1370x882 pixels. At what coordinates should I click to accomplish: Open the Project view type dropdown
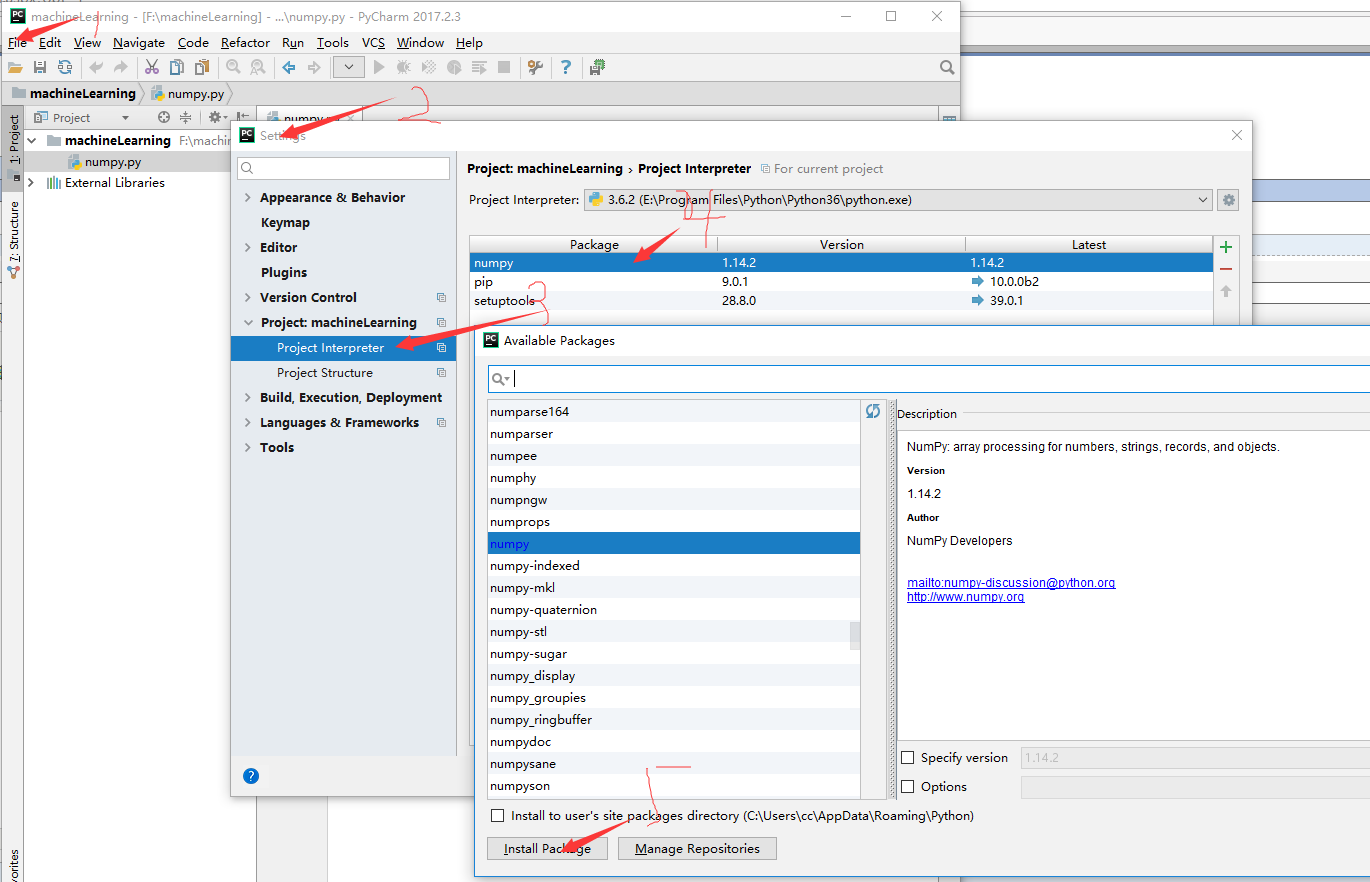click(125, 118)
